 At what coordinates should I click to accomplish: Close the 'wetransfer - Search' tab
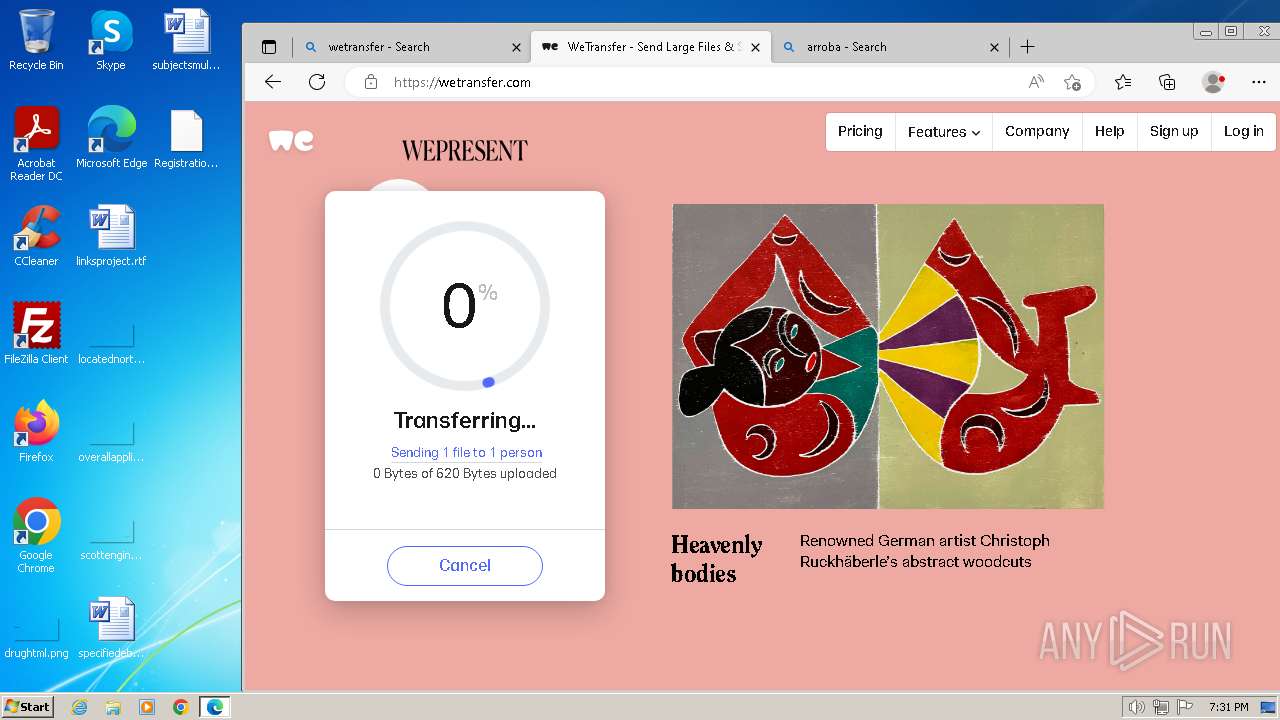point(516,47)
